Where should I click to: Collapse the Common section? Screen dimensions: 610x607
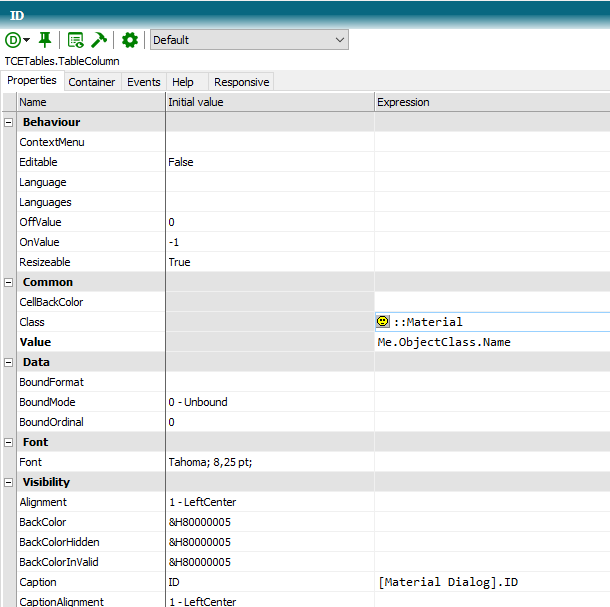(9, 282)
